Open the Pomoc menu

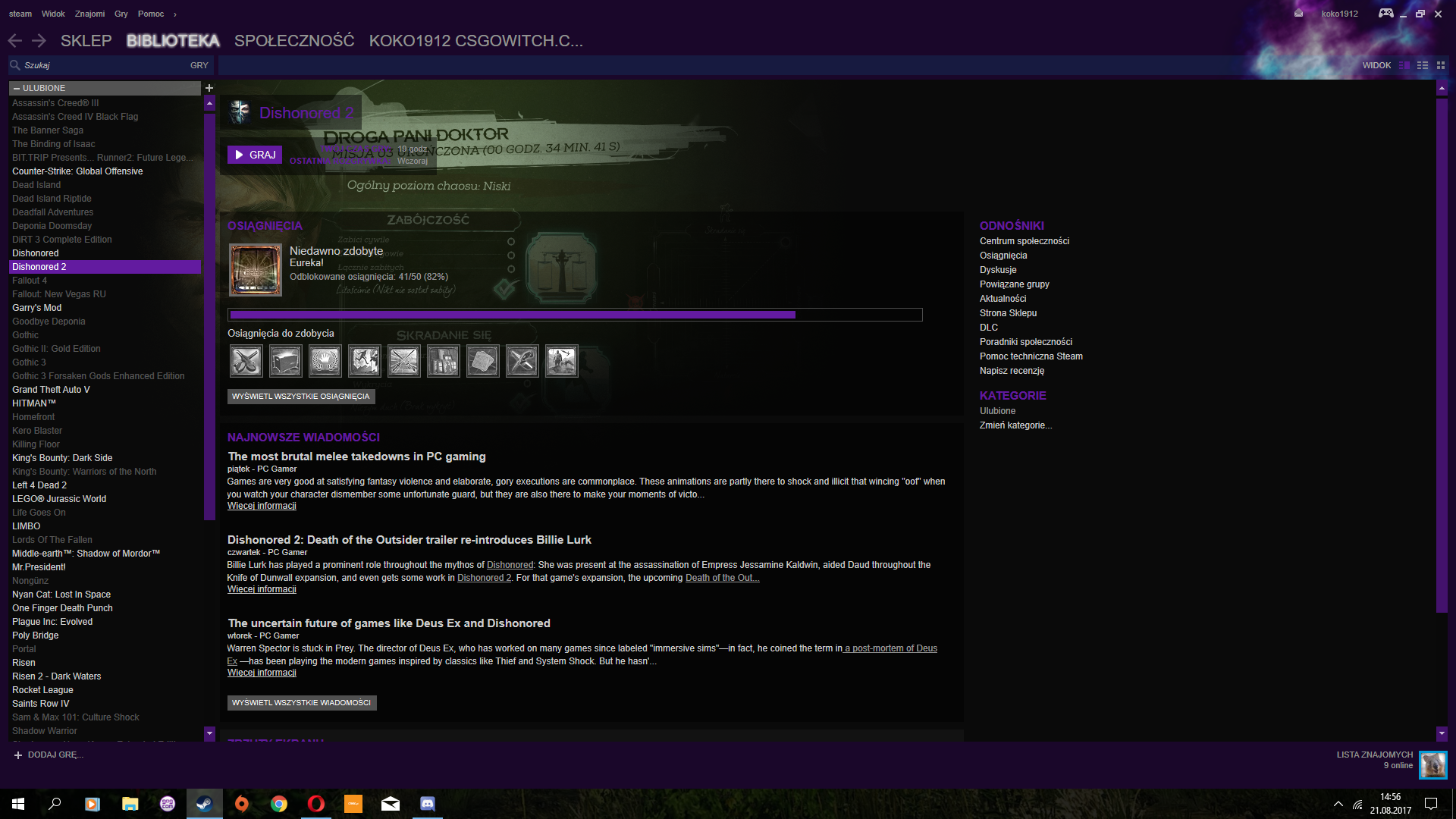click(151, 14)
